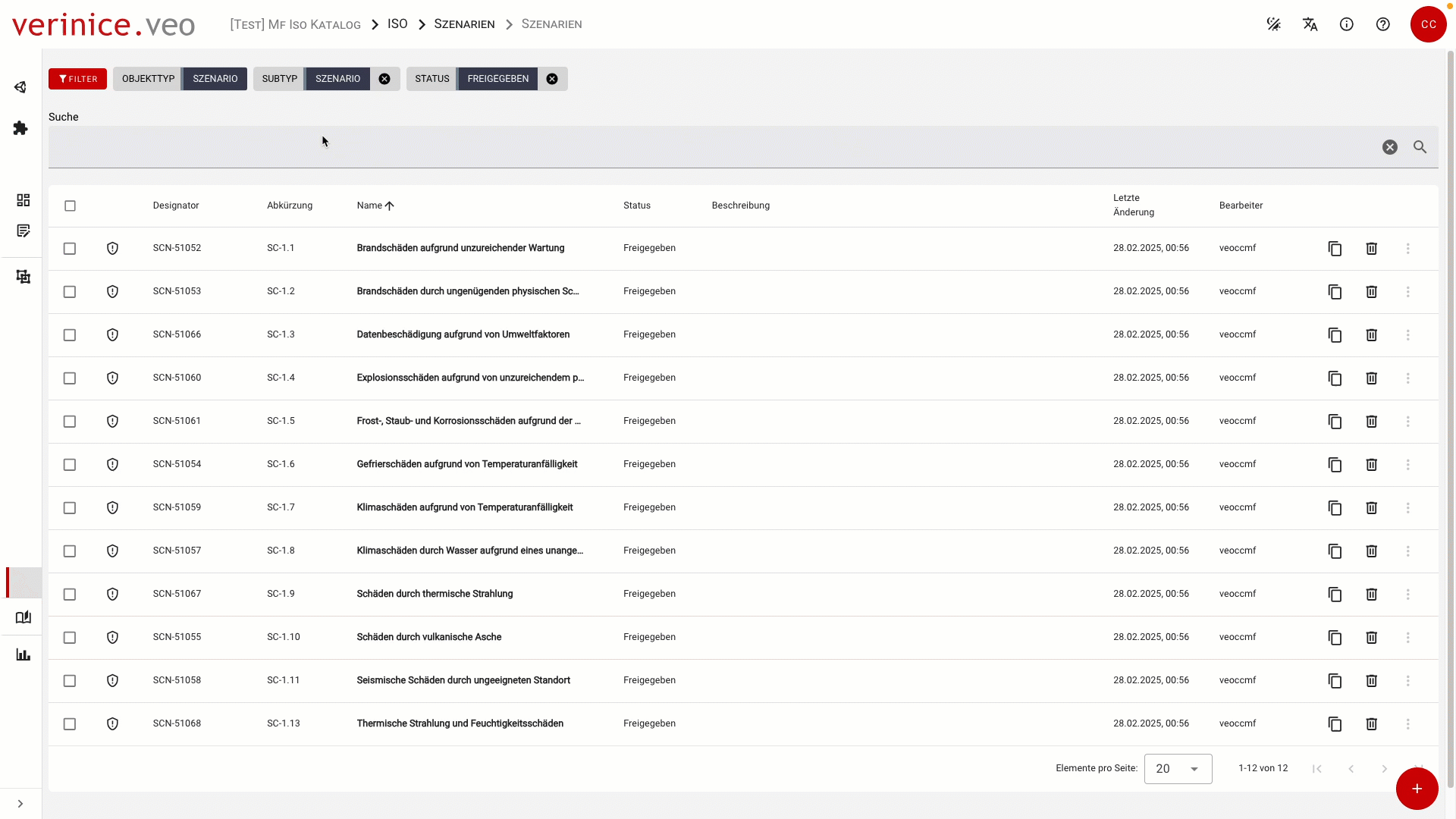Open the catalogs book icon in sidebar

coord(23,617)
